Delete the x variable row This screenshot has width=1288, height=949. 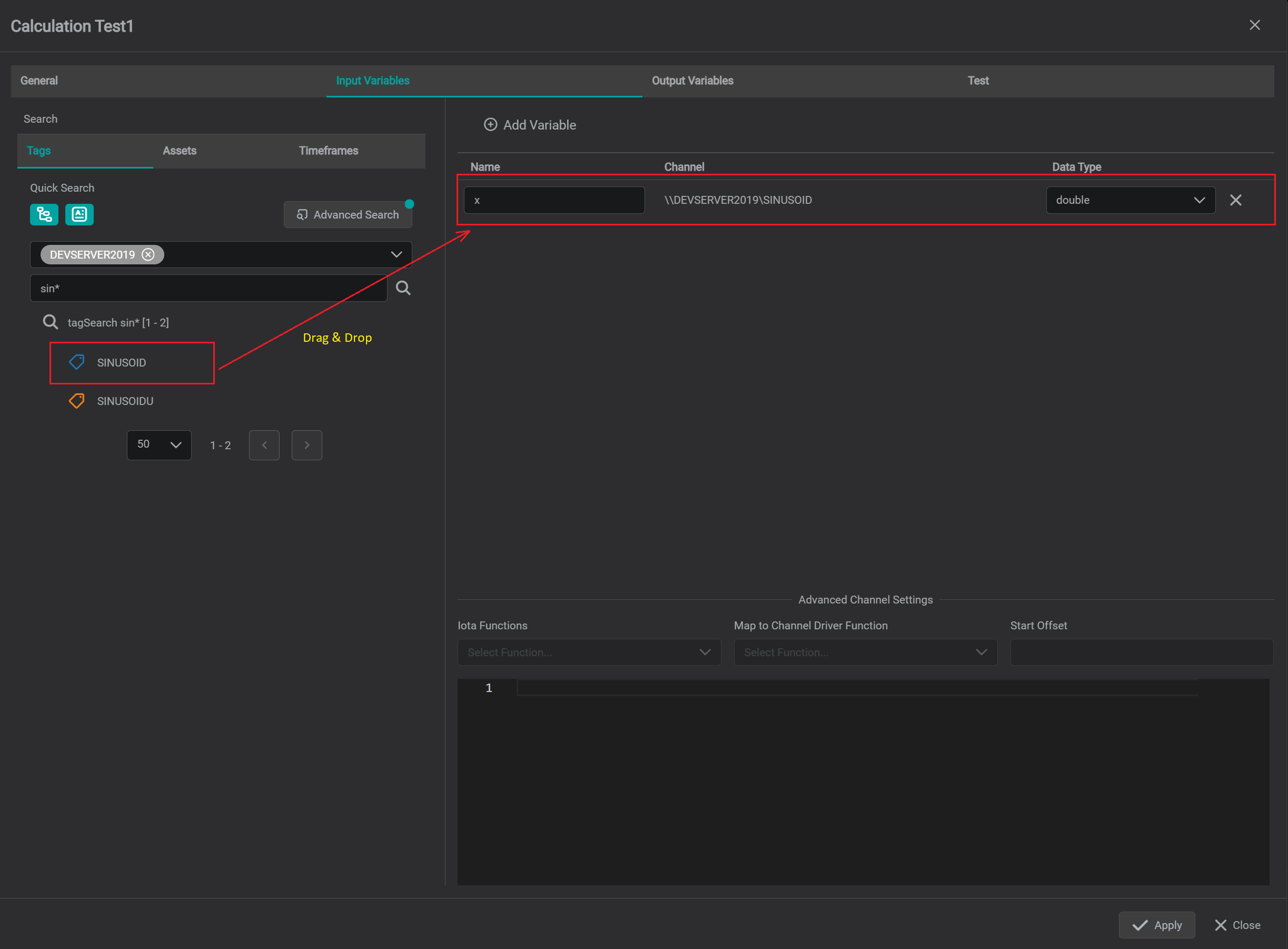(x=1236, y=200)
